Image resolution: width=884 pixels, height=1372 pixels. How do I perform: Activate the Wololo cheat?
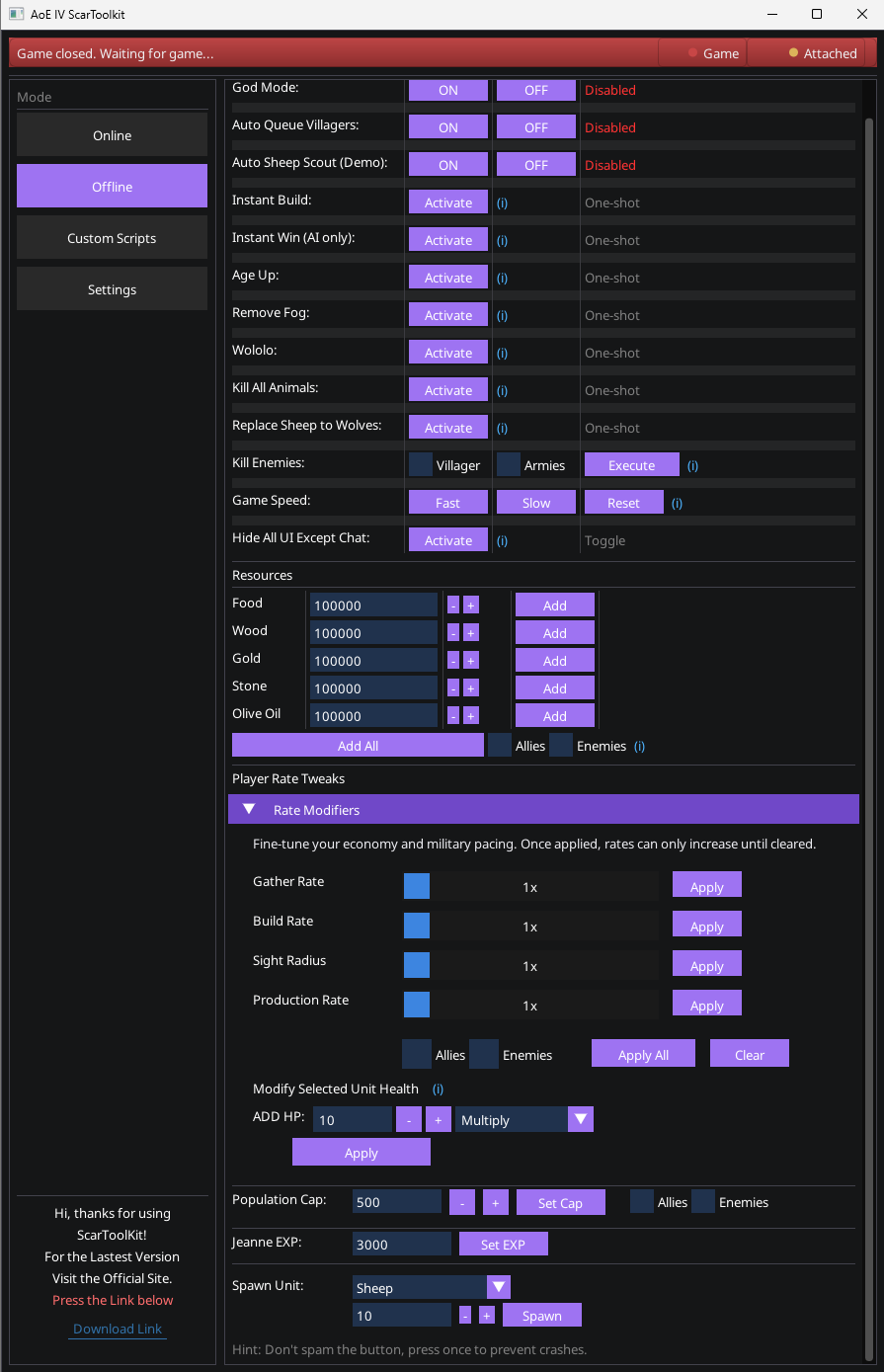tap(447, 352)
